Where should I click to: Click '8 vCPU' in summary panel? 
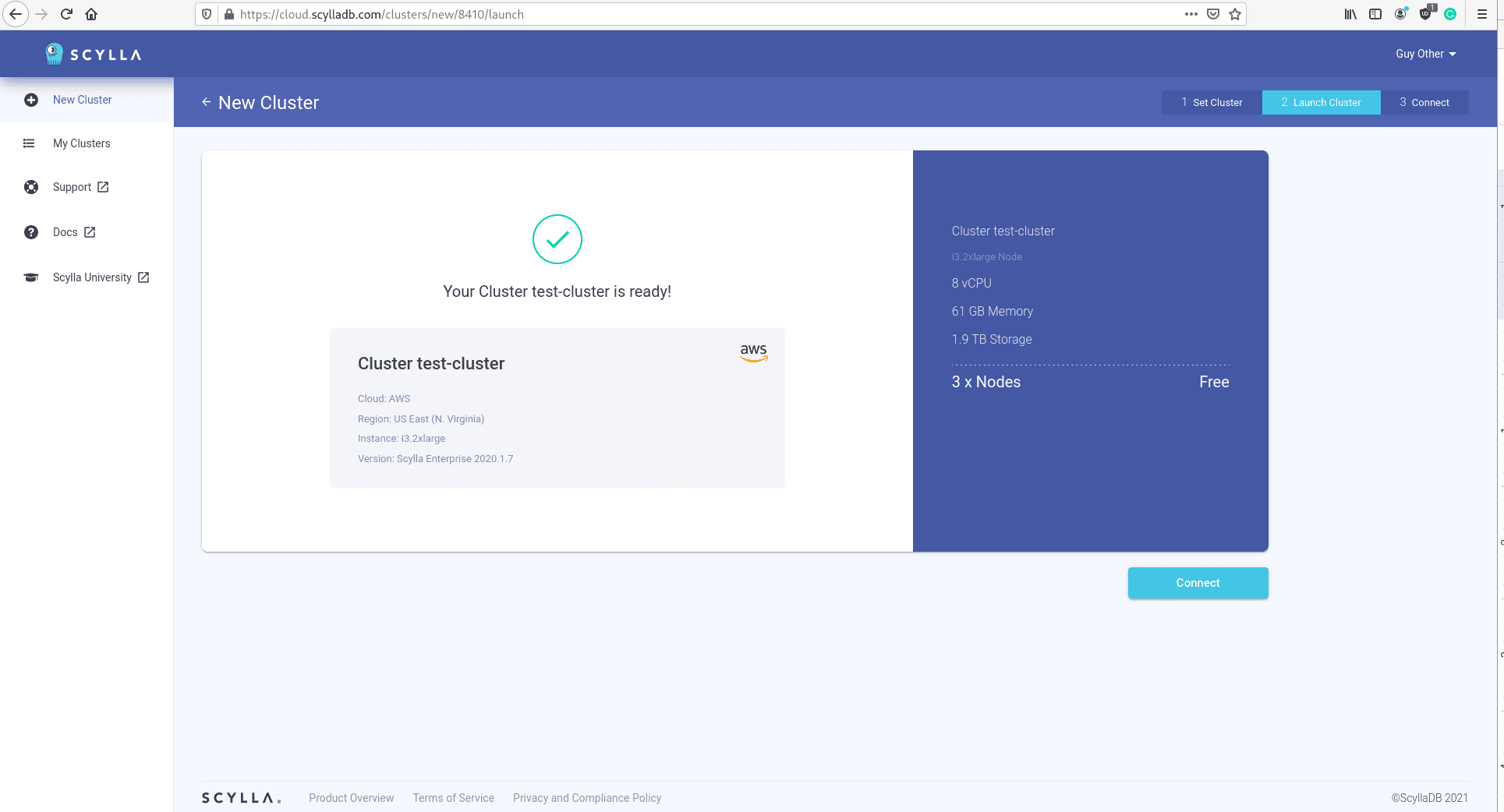pos(971,283)
